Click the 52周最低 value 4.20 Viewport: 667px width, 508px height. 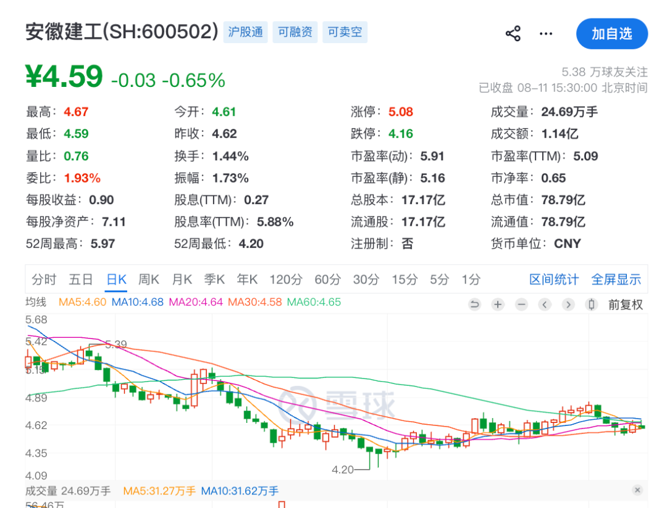tap(251, 244)
